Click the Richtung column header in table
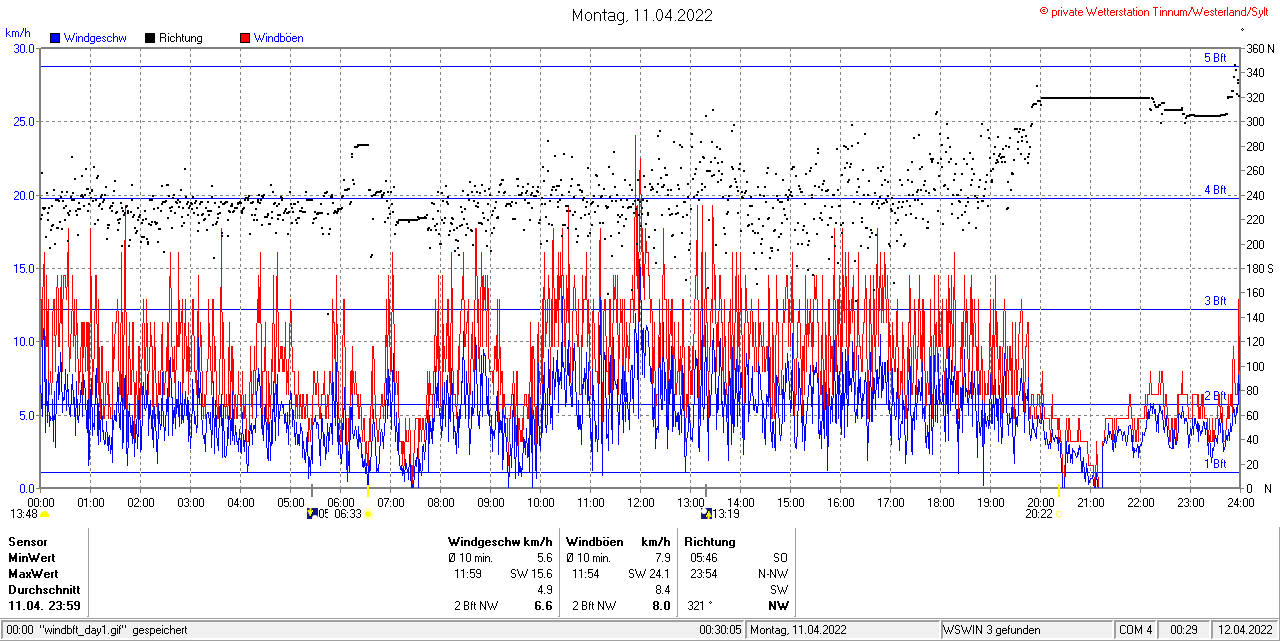This screenshot has width=1280, height=641. coord(710,541)
